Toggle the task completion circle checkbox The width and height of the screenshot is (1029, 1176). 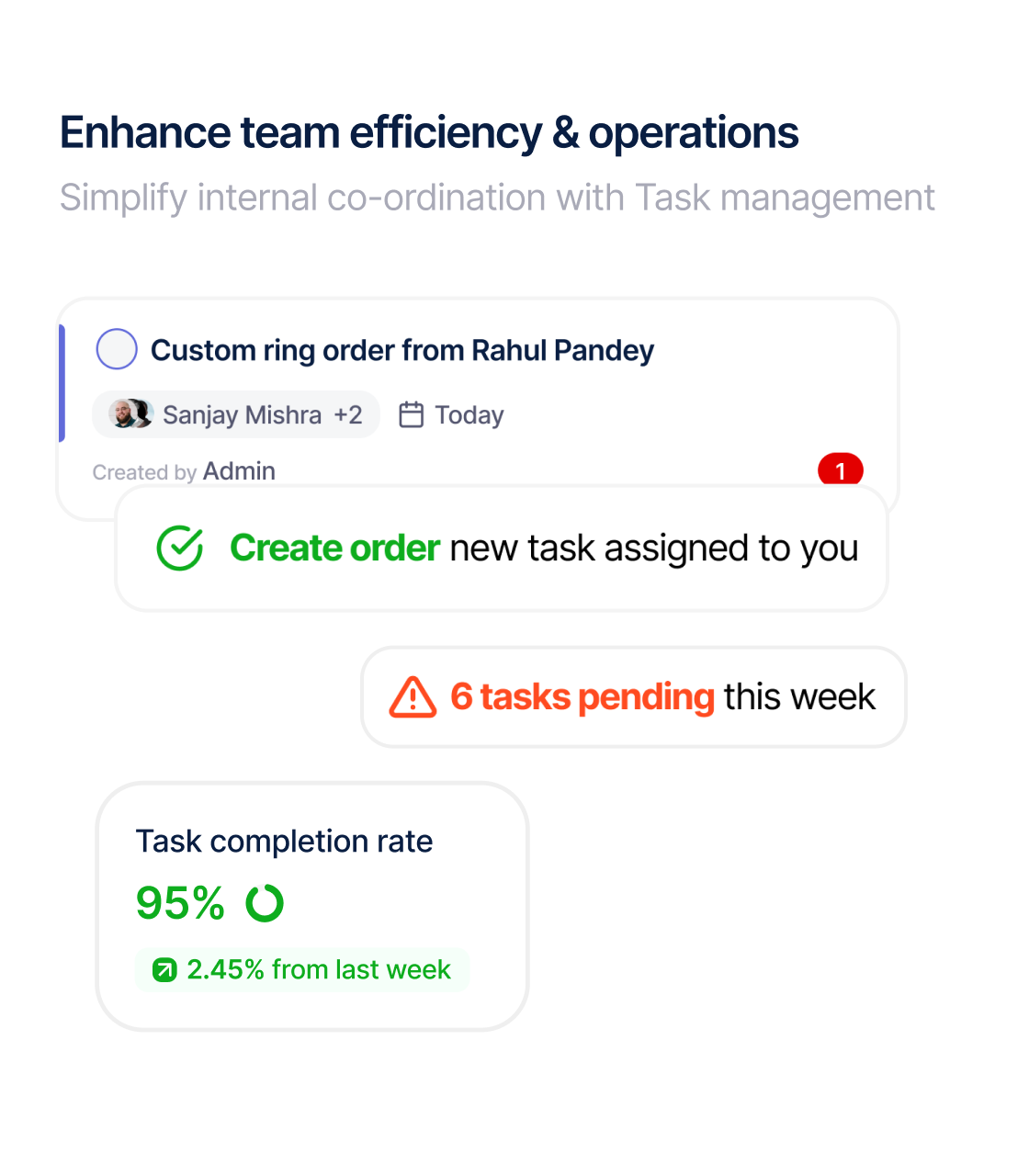[x=117, y=349]
